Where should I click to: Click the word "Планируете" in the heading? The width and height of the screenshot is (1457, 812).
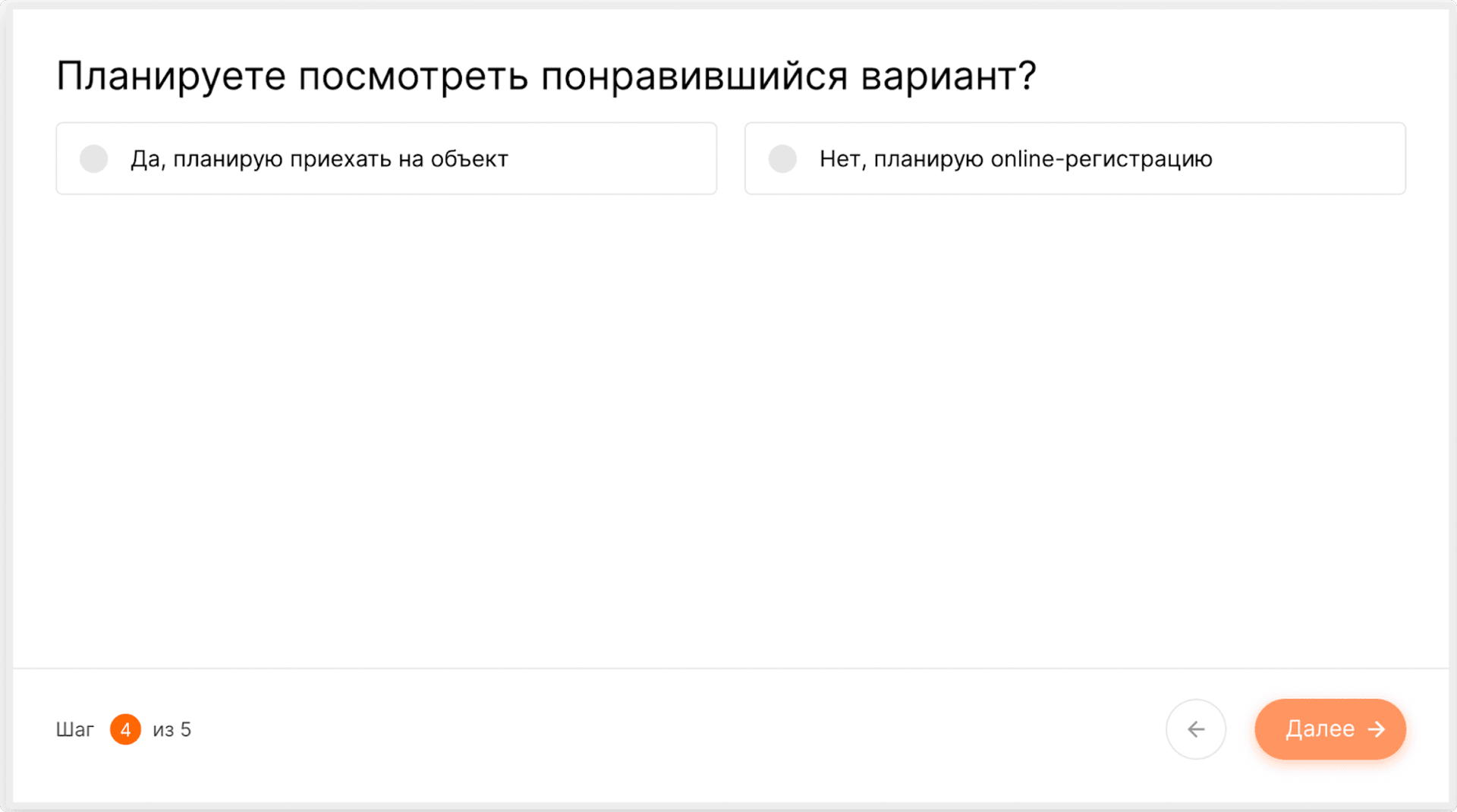coord(171,76)
